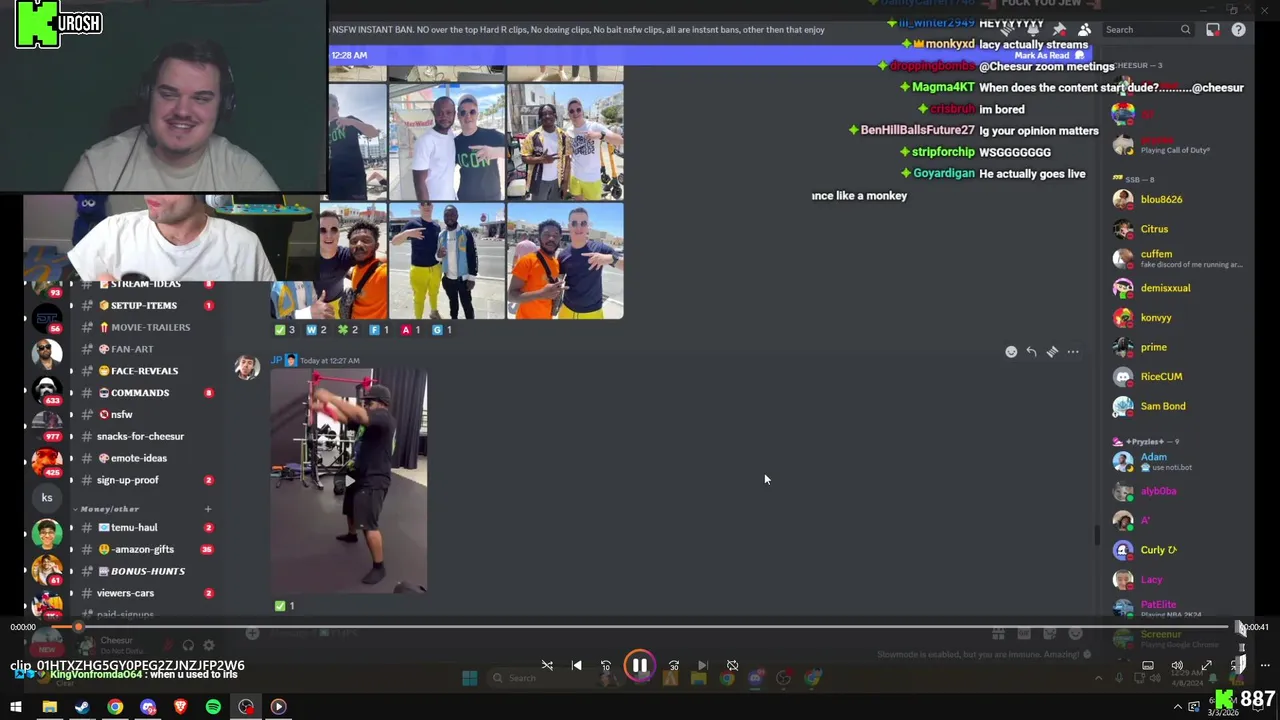Expand threads arrow beside sign-up-proof
The width and height of the screenshot is (1280, 720).
pos(71,480)
